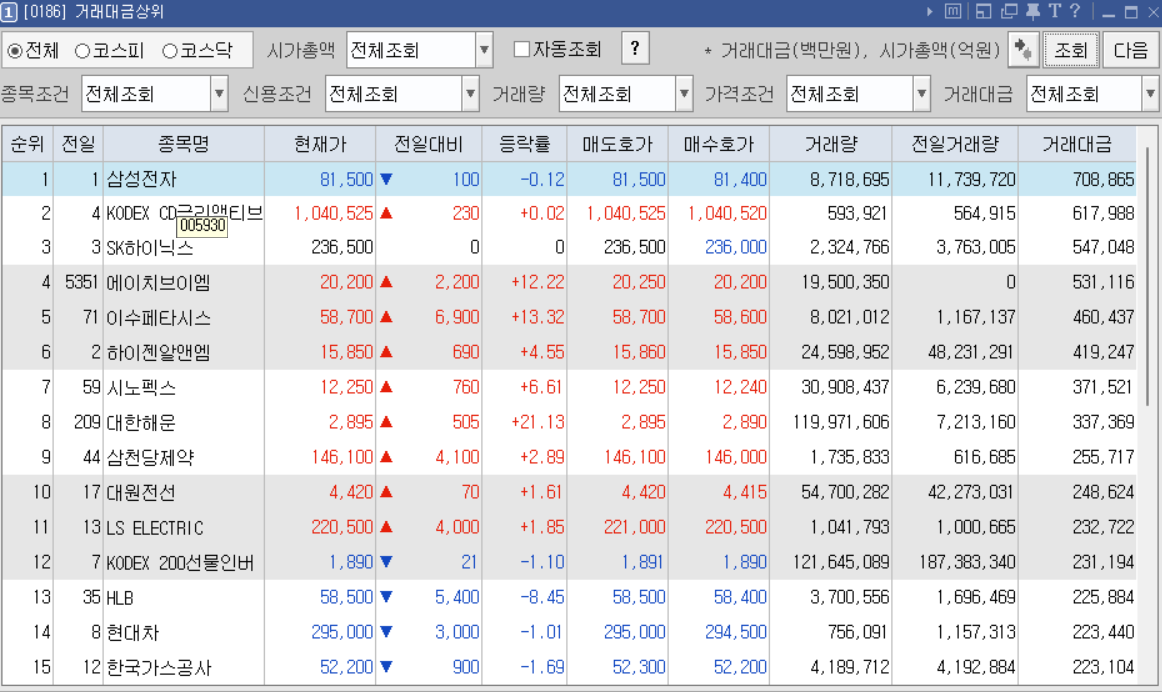Select the 현대차 stock name
1162x692 pixels.
point(133,633)
